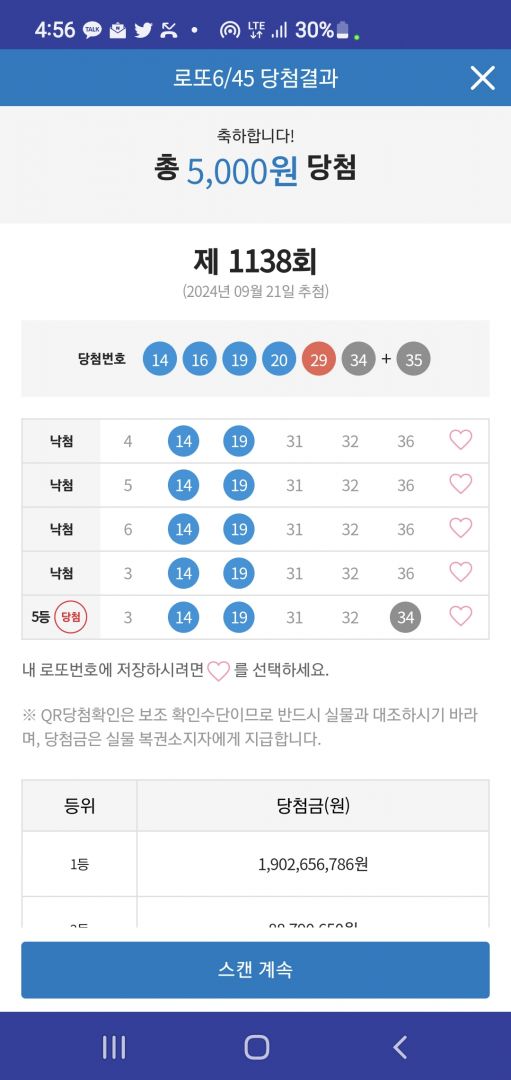The image size is (511, 1080).
Task: Tap the heart to save the row starting with 4
Action: tap(461, 440)
